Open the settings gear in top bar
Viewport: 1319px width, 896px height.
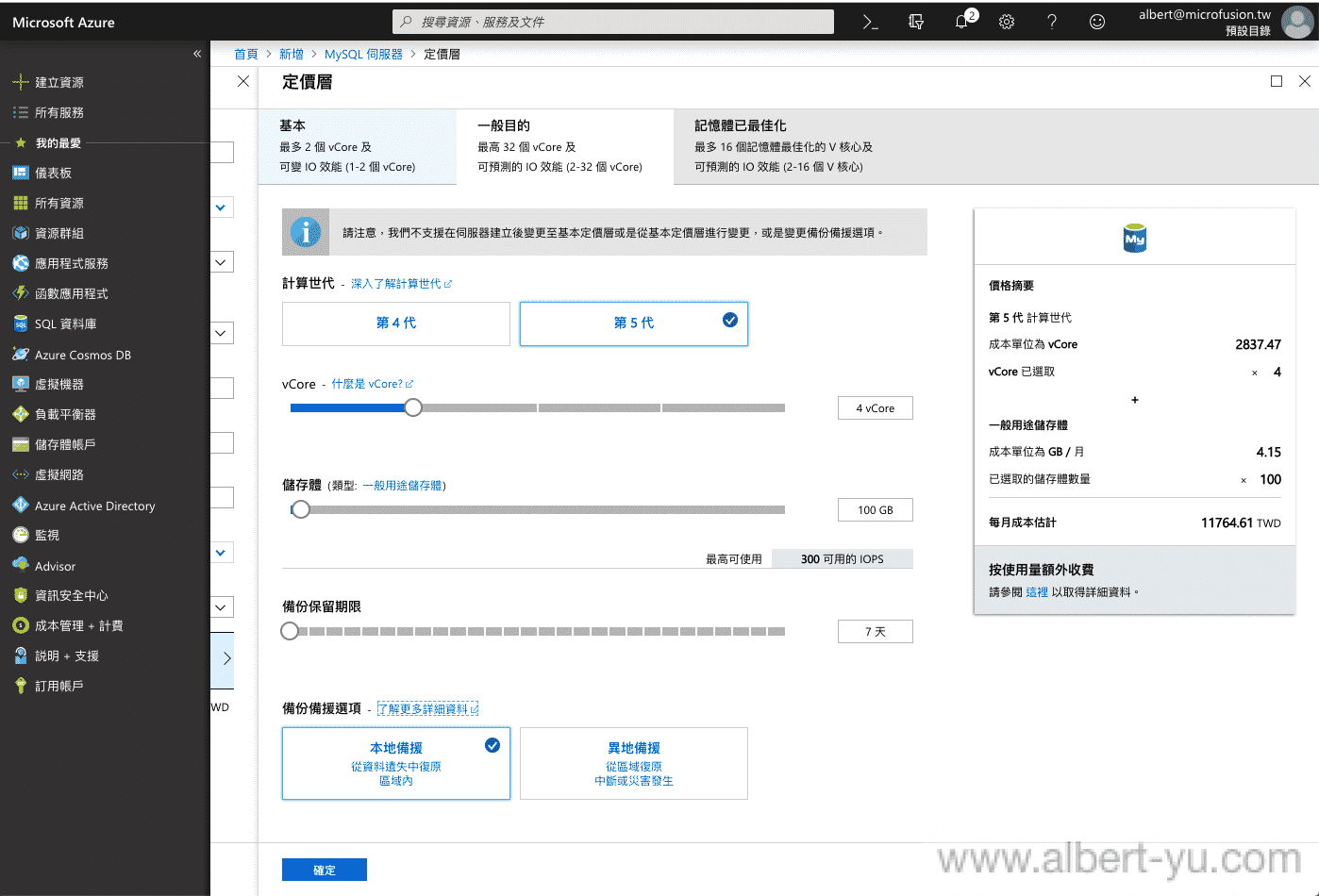[x=1007, y=22]
